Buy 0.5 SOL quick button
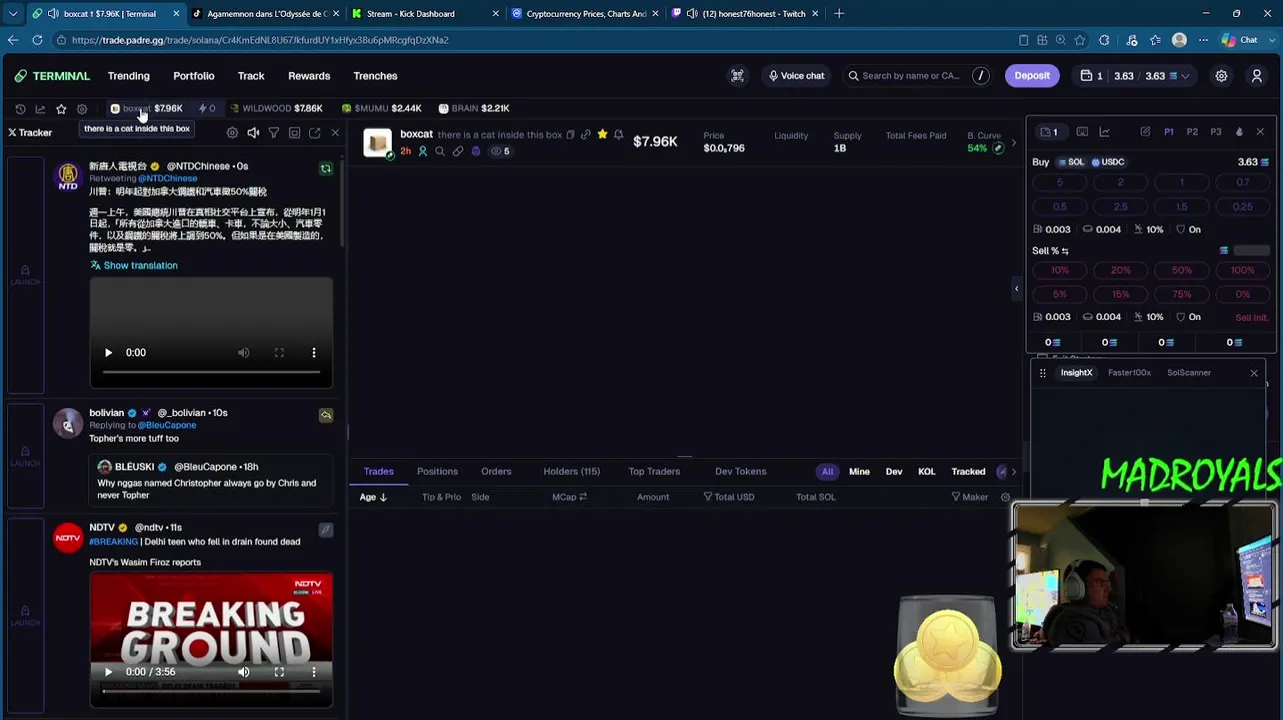 click(x=1060, y=207)
